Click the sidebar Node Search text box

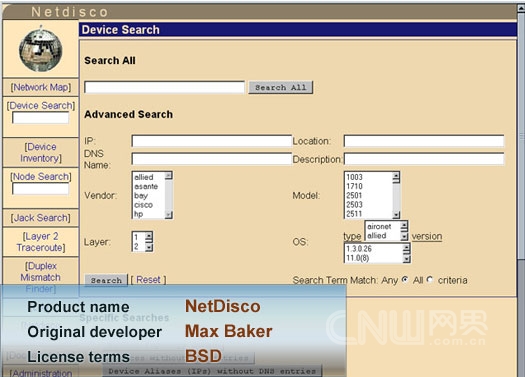[41, 188]
